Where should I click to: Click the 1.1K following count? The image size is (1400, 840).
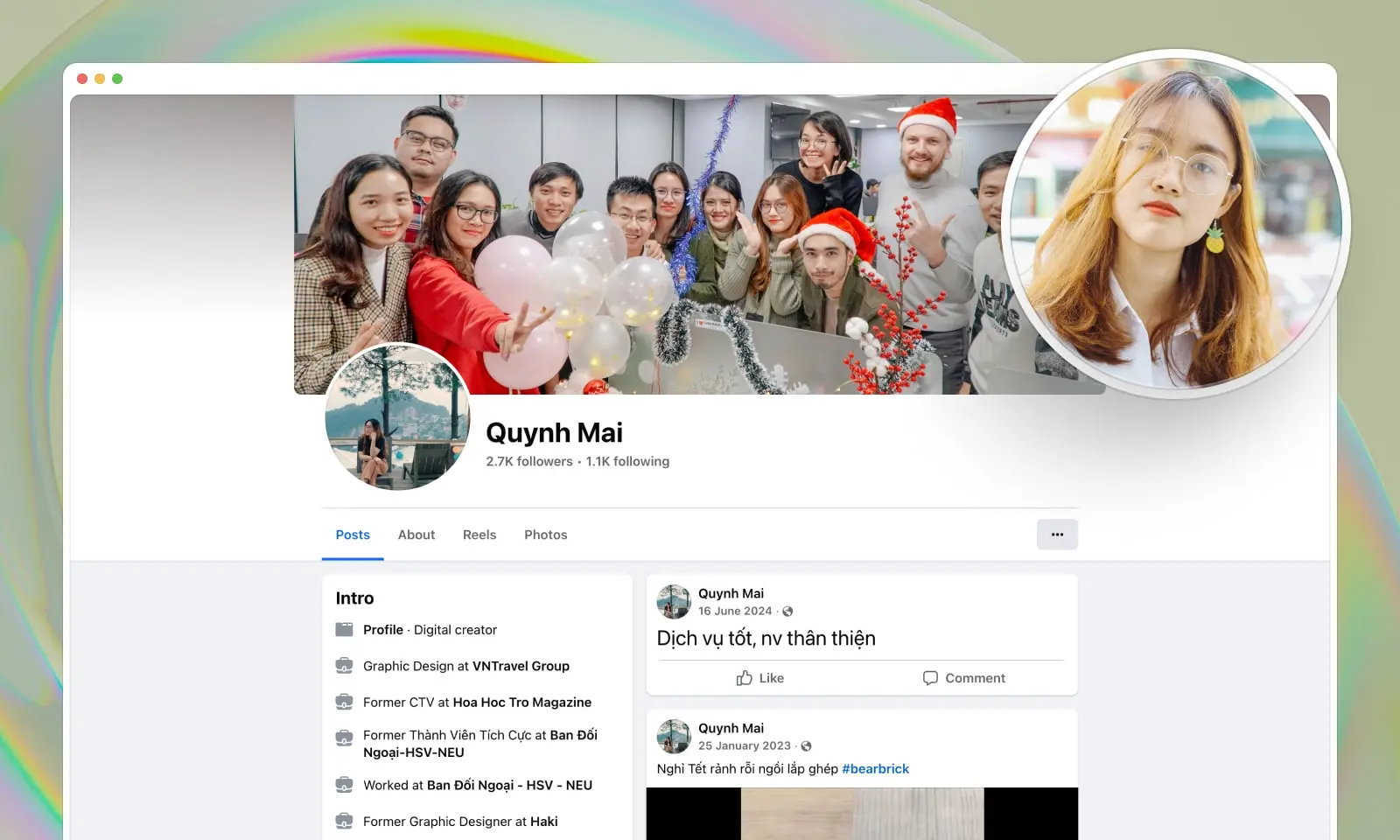coord(627,461)
